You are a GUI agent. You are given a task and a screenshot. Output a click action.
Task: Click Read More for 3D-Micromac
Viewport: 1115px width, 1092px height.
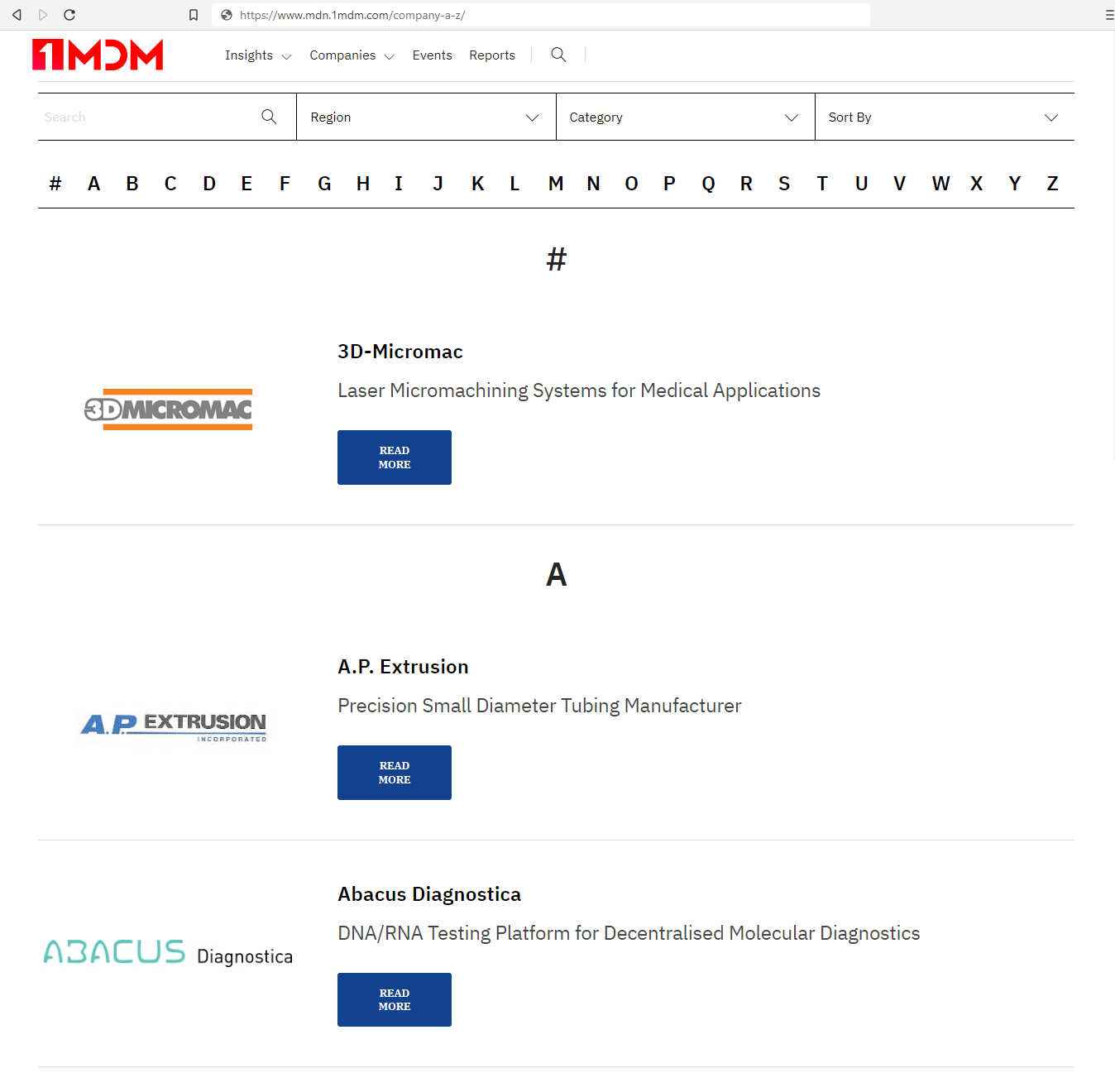pos(395,457)
